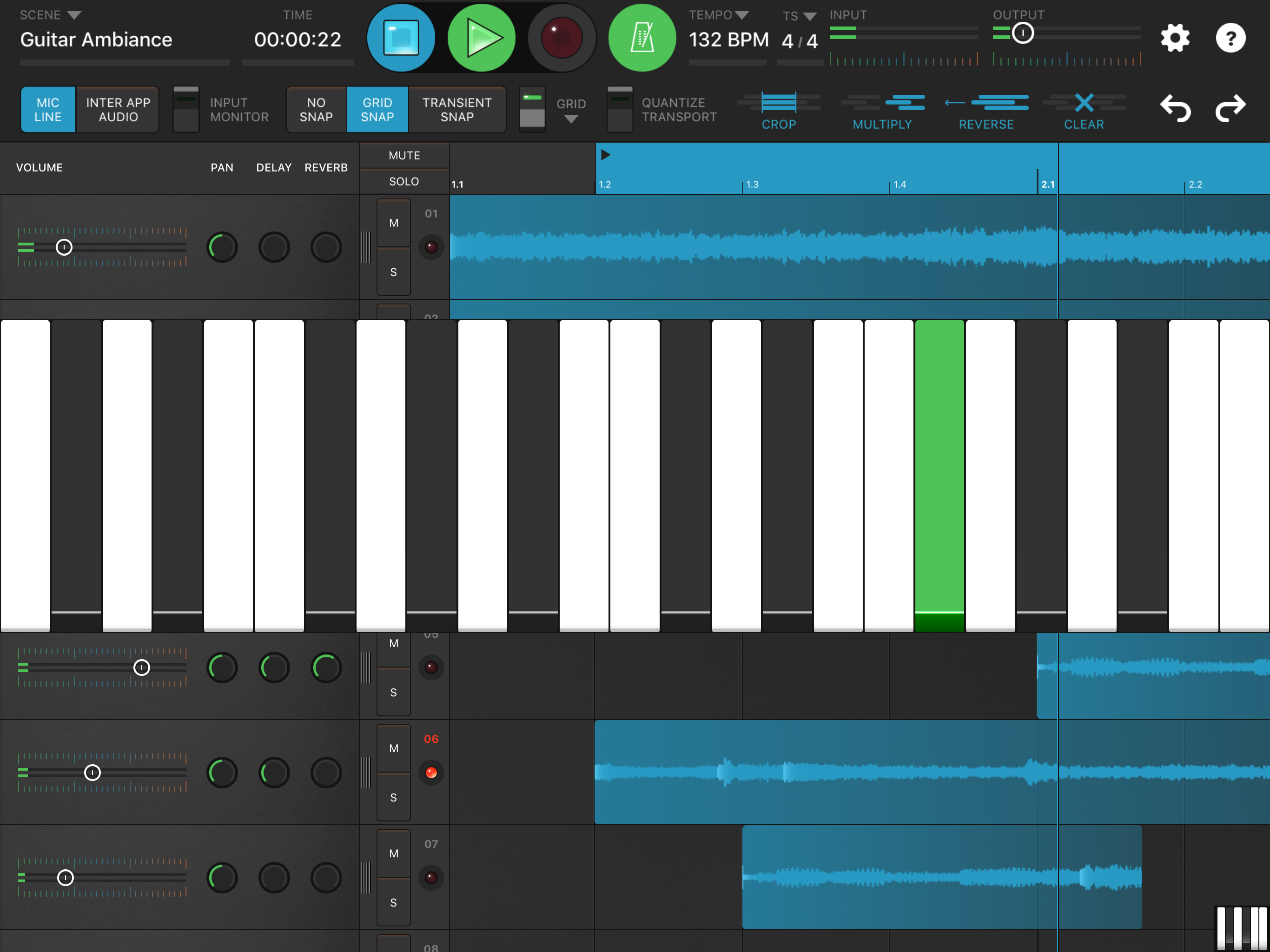Viewport: 1270px width, 952px height.
Task: Click the blue Stop button
Action: (400, 38)
